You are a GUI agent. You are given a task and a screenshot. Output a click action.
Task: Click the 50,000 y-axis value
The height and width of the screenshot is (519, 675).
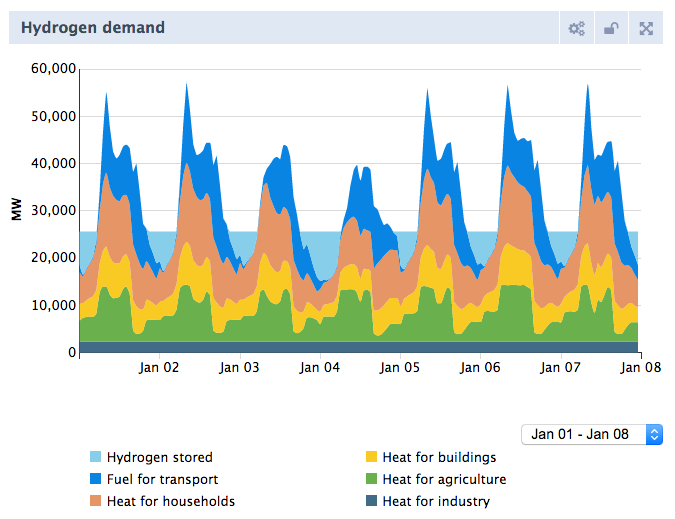(53, 116)
